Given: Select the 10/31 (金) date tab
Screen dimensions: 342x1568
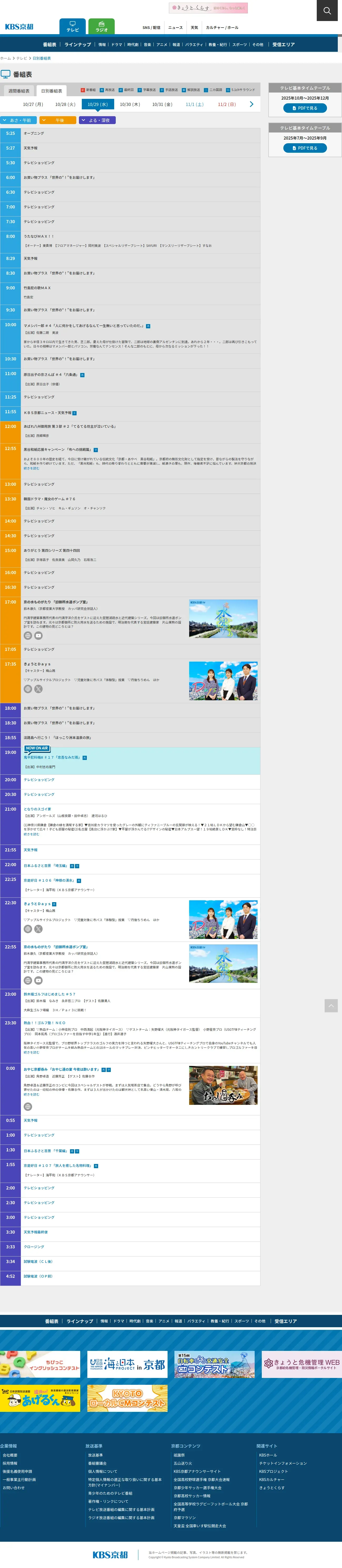Looking at the screenshot, I should 162,105.
